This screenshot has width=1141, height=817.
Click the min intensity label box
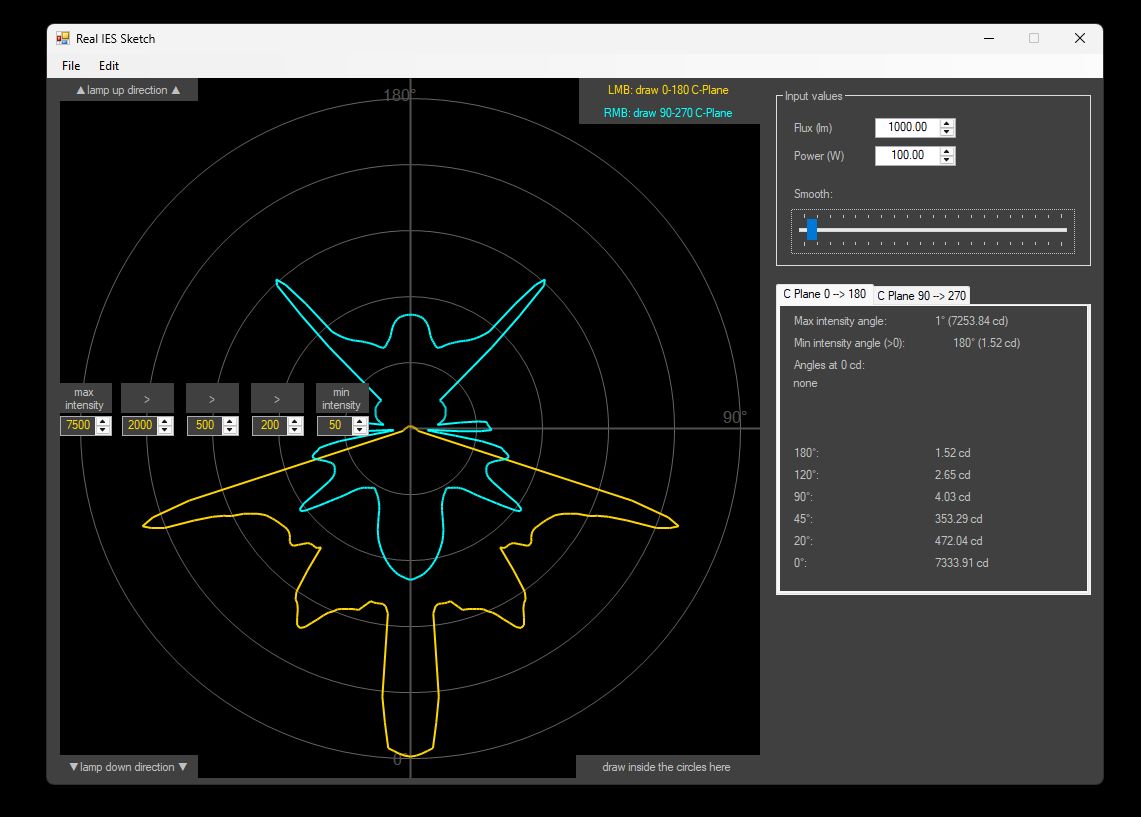[x=341, y=399]
